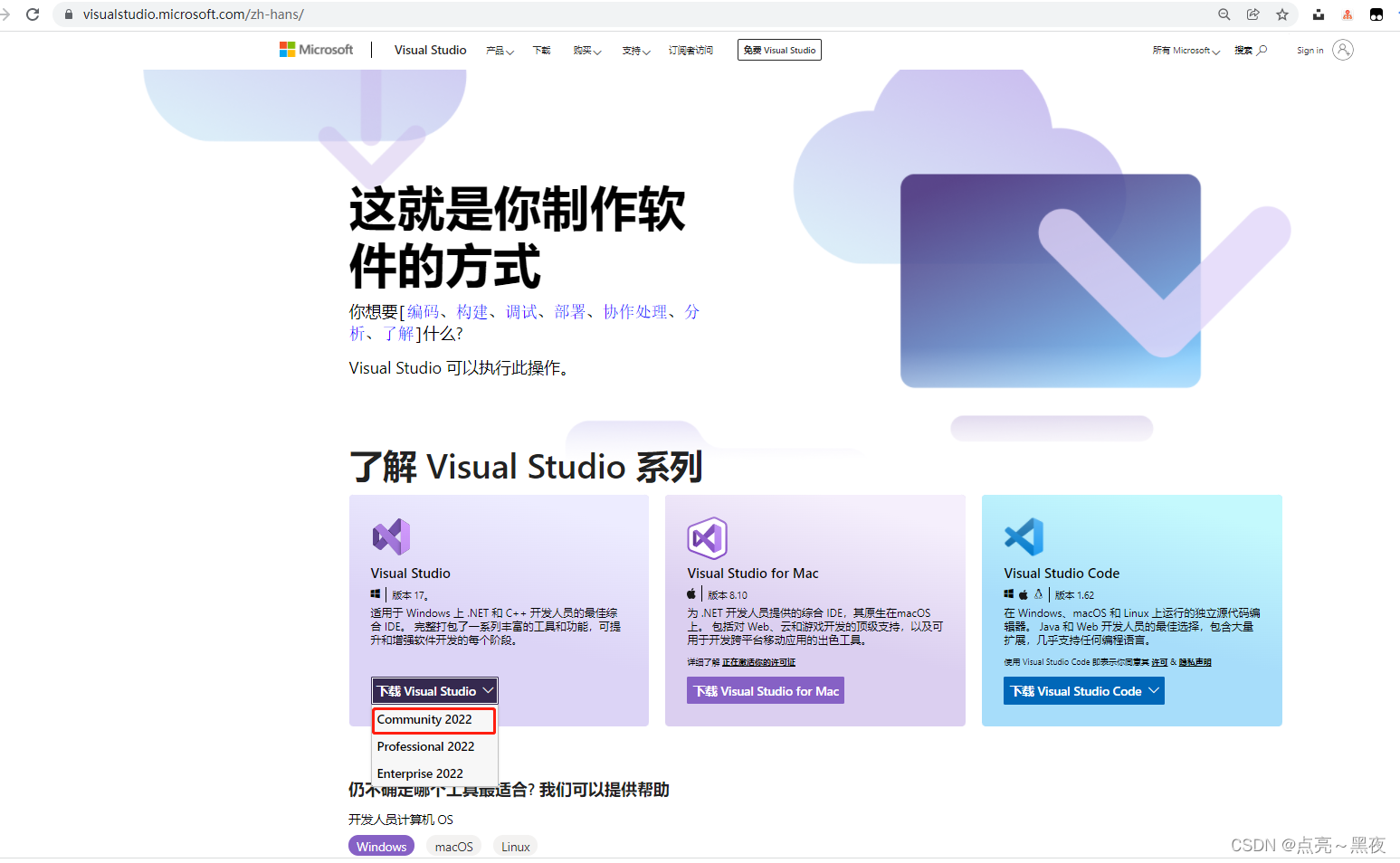Expand the 产品 dropdown menu
The image size is (1400, 863).
(499, 50)
